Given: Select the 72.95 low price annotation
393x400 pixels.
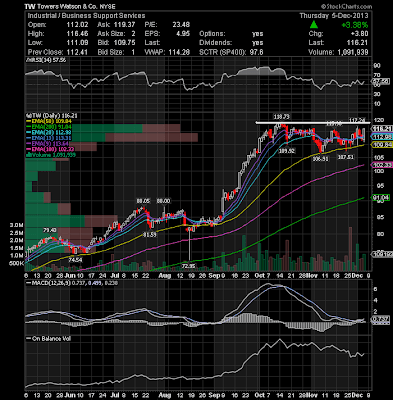Looking at the screenshot, I should [x=189, y=266].
